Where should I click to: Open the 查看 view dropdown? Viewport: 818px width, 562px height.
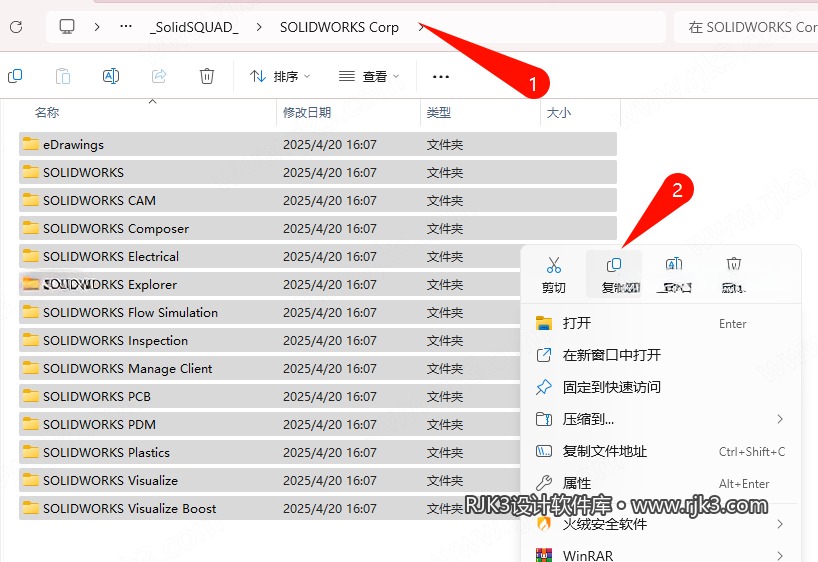[369, 77]
